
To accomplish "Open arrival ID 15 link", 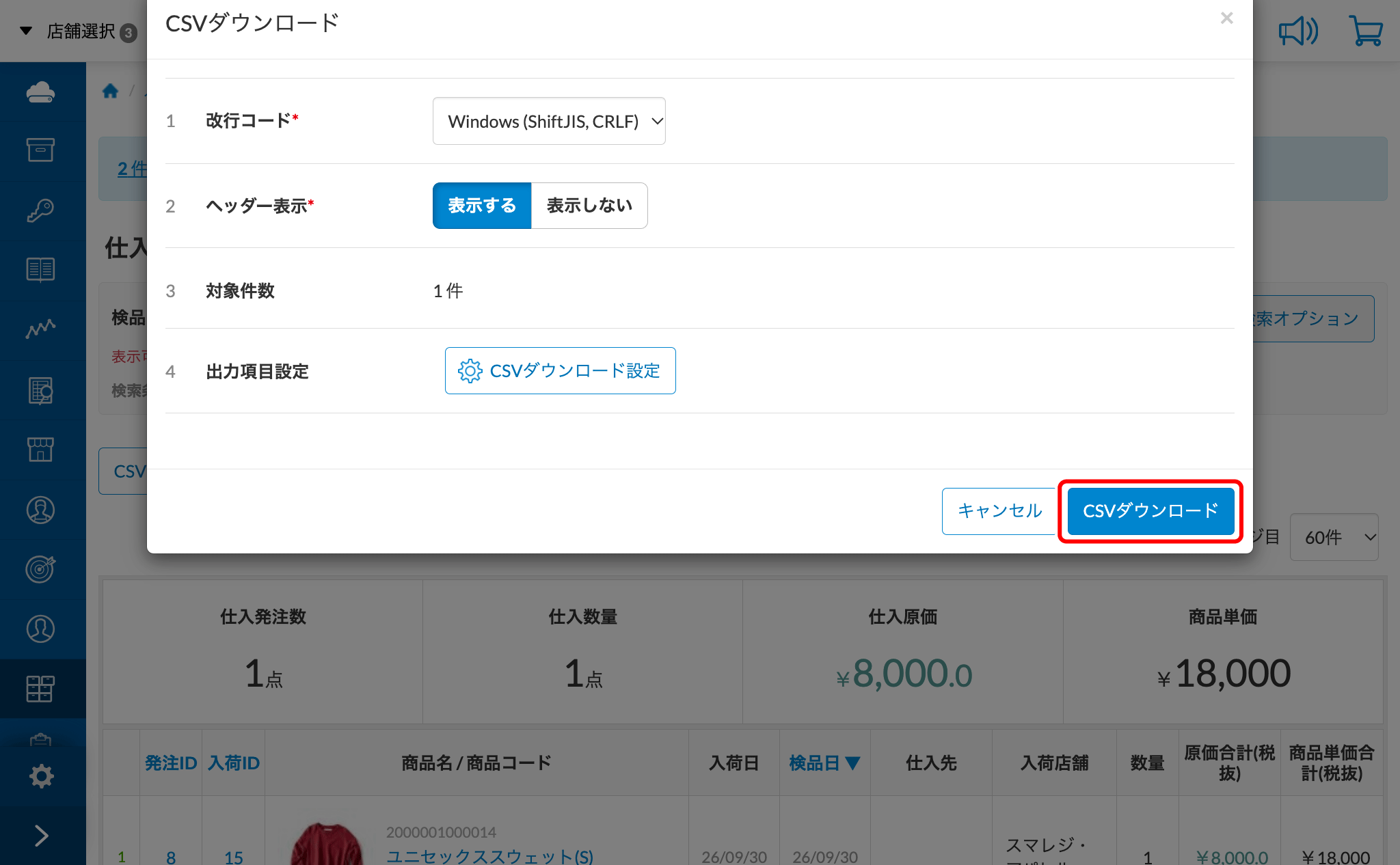I will pos(234,857).
